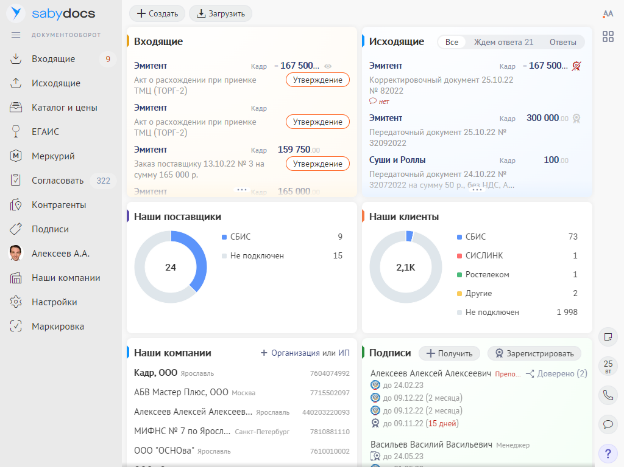Open the help question mark icon
The width and height of the screenshot is (624, 467).
click(x=608, y=453)
